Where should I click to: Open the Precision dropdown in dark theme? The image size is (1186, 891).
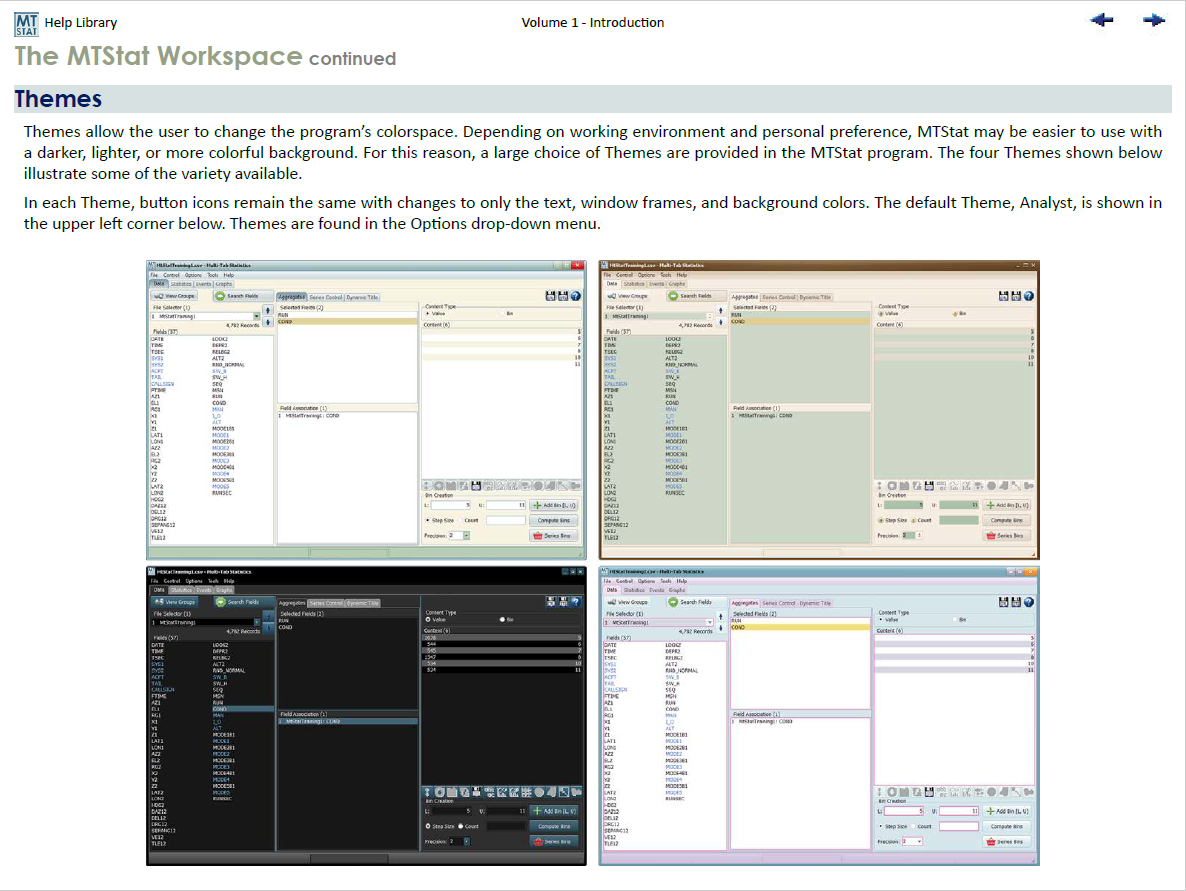pyautogui.click(x=465, y=842)
